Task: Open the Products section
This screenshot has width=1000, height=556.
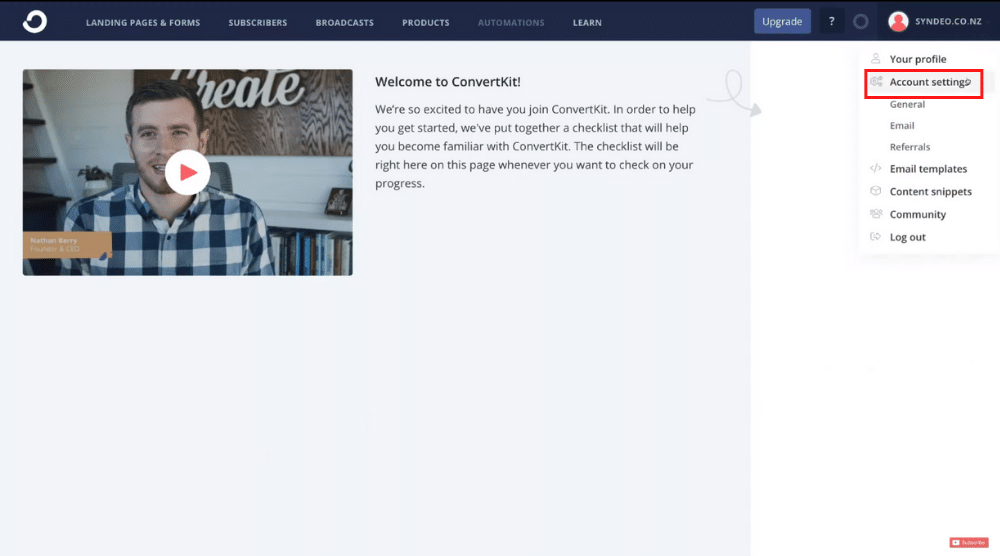Action: click(x=425, y=22)
